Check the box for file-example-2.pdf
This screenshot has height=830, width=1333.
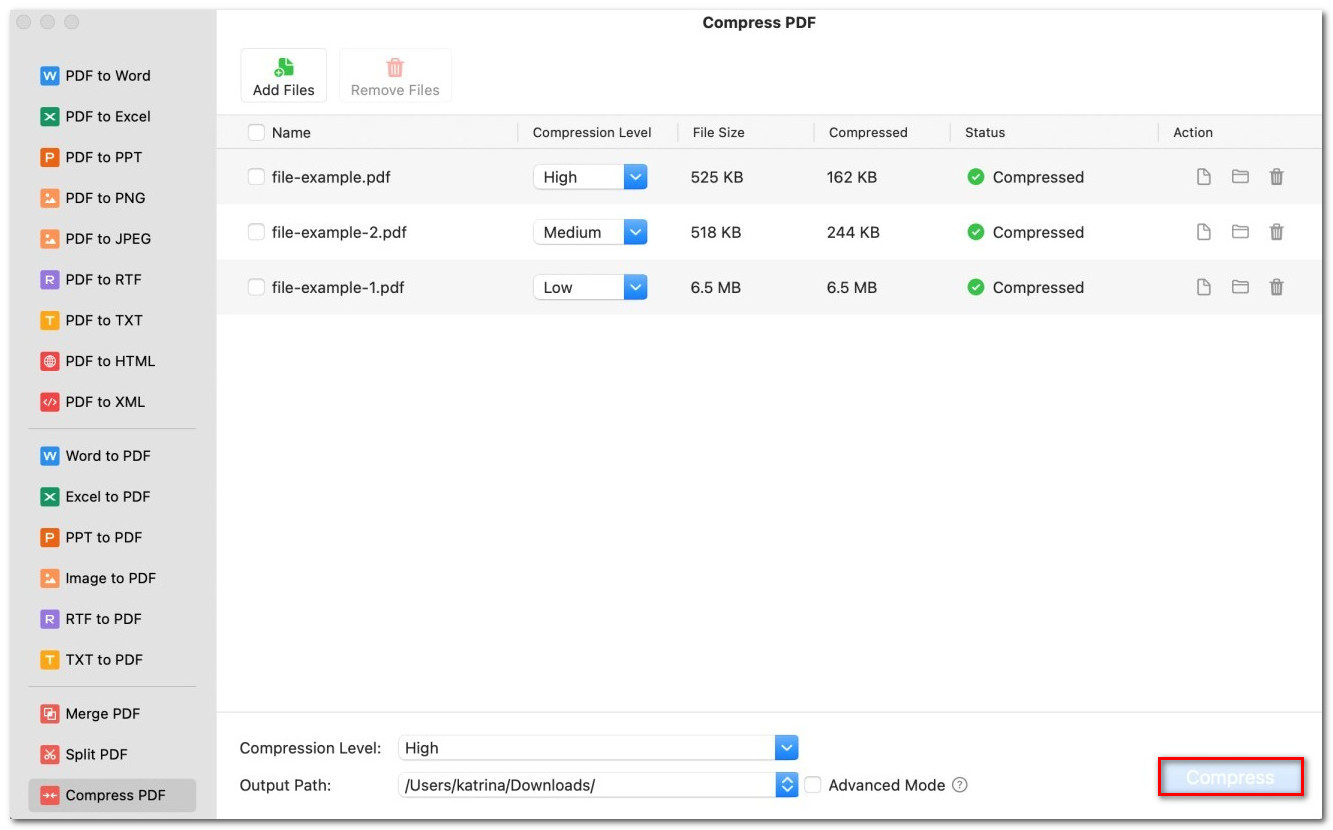pyautogui.click(x=256, y=232)
